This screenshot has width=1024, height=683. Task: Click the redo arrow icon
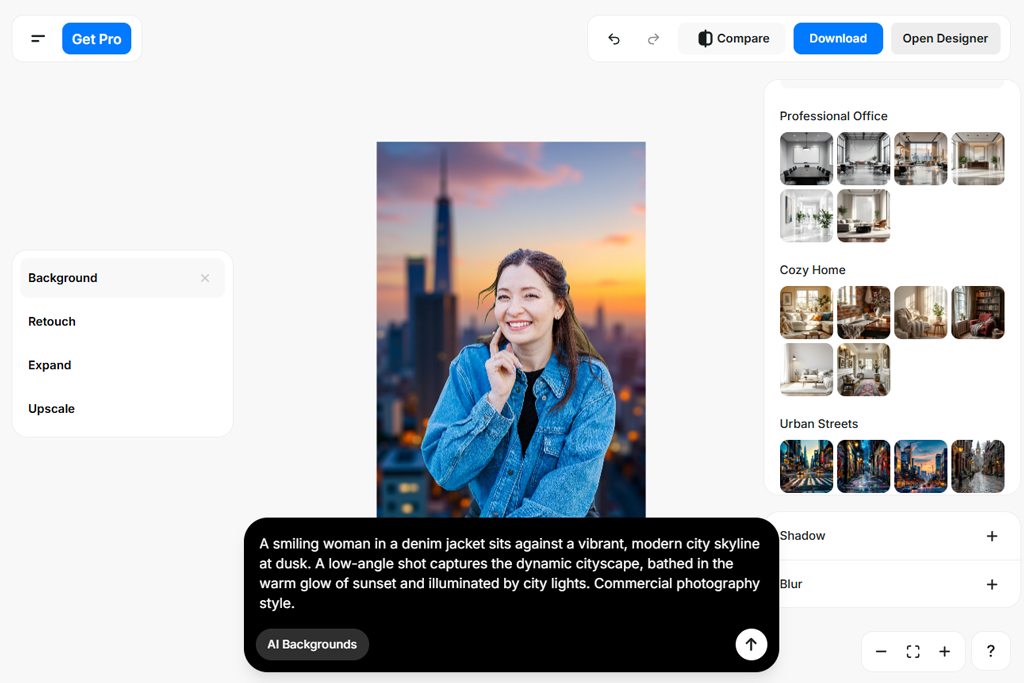tap(653, 39)
